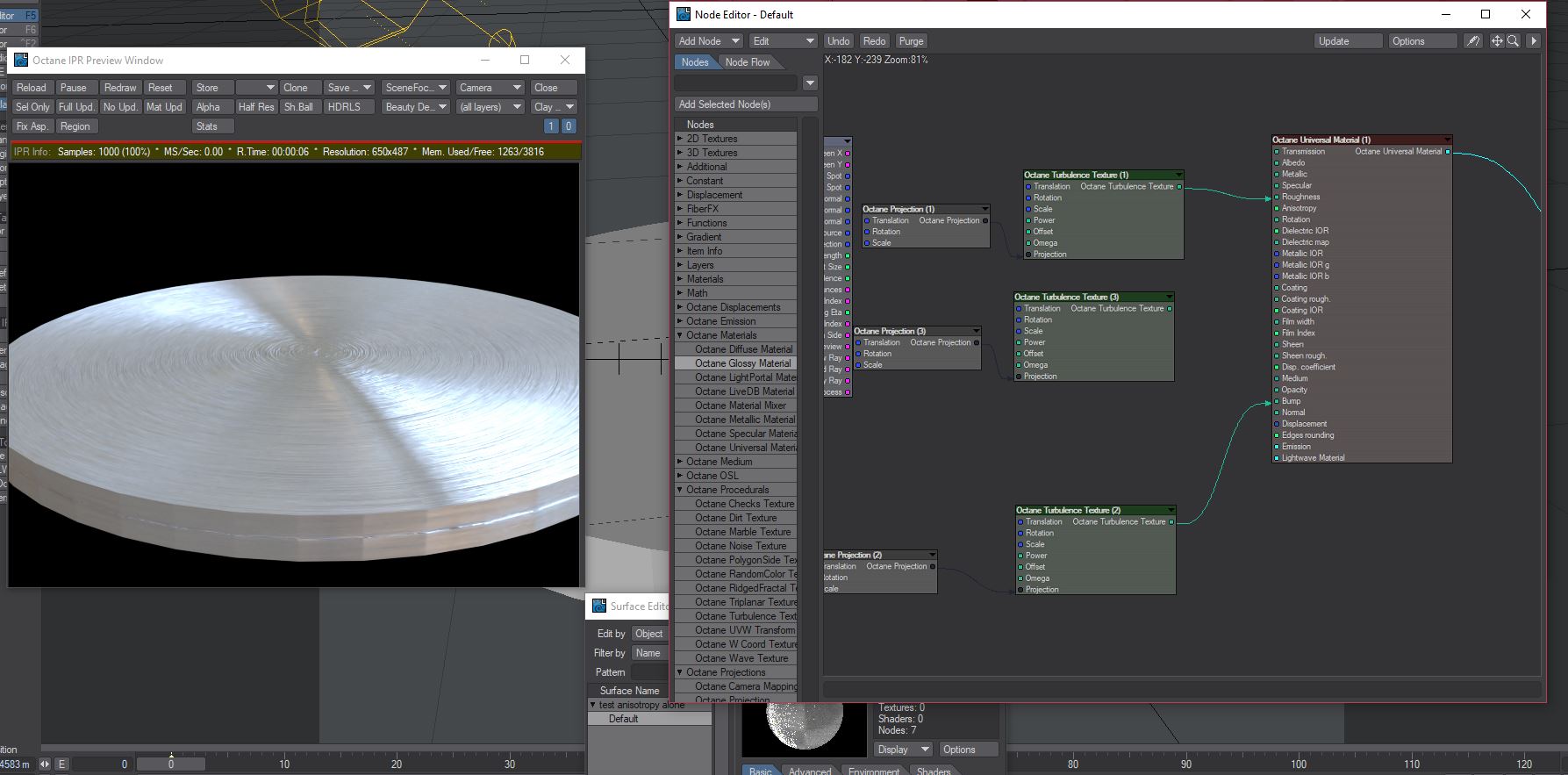The image size is (1568, 775).
Task: Expand the 2D Textures node category
Action: click(680, 139)
